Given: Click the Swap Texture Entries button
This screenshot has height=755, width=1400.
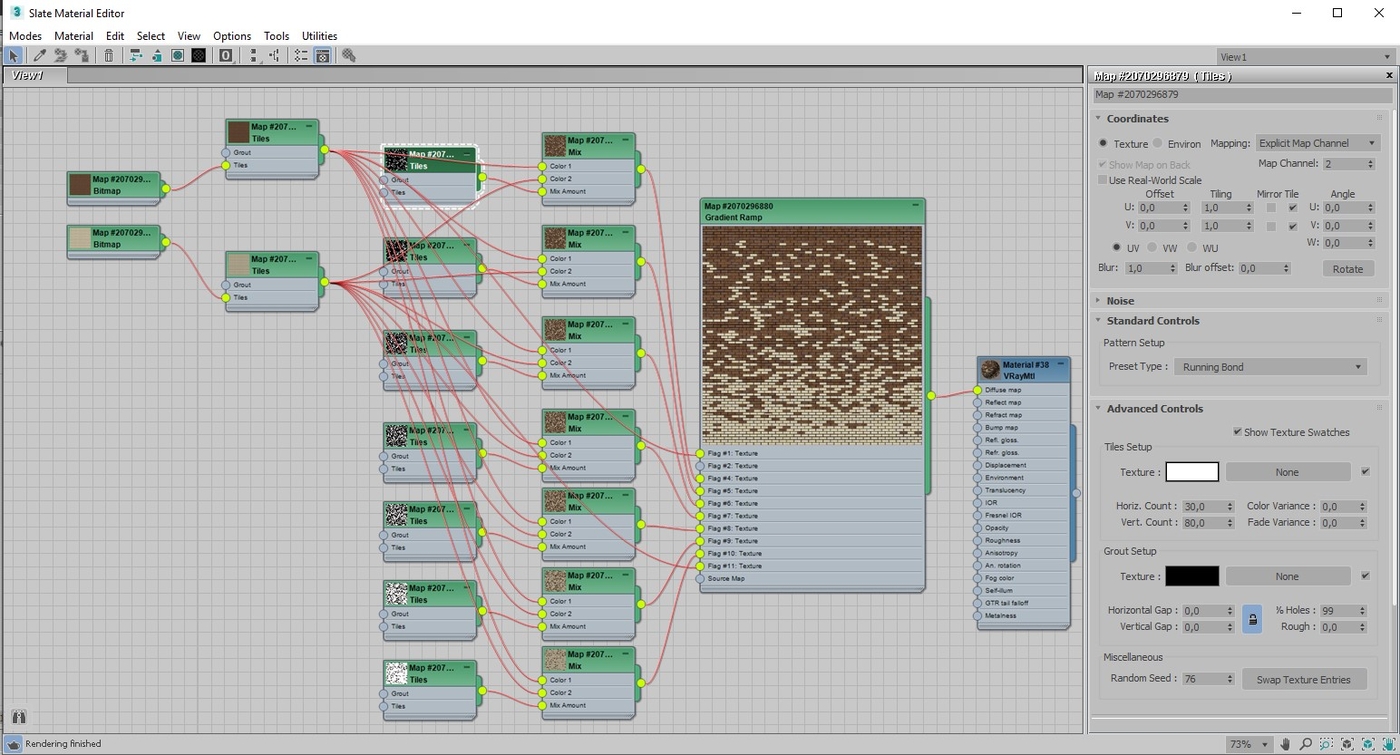Looking at the screenshot, I should tap(1303, 680).
